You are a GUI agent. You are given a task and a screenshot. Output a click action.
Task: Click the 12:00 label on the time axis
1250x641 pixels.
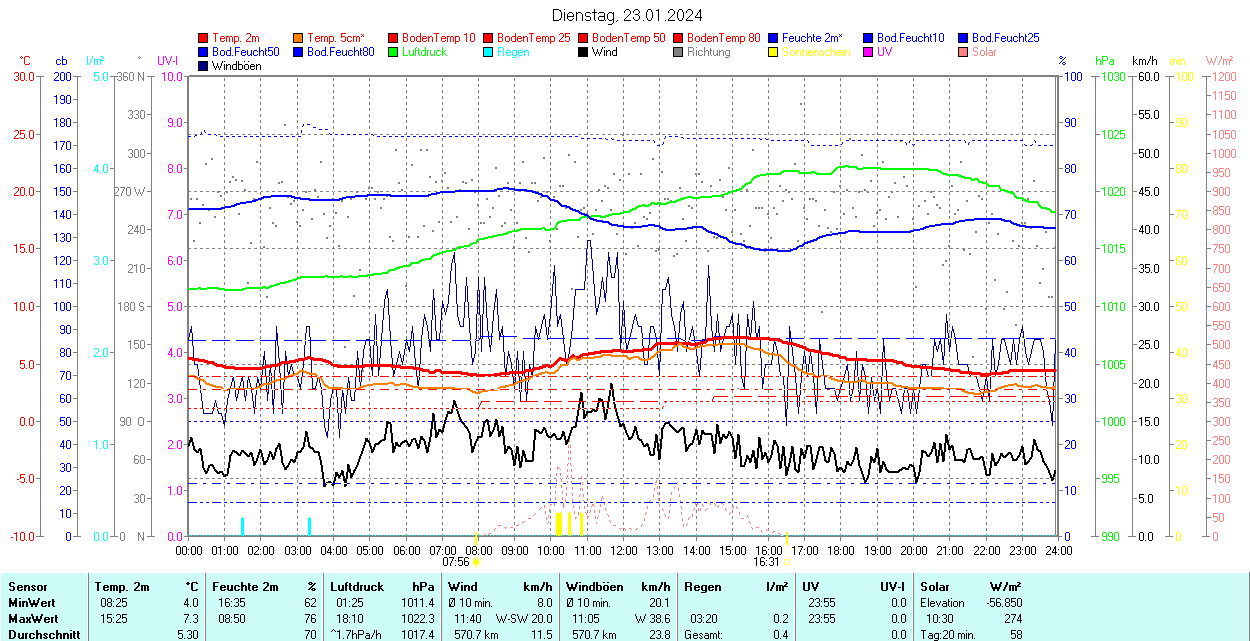[x=624, y=550]
